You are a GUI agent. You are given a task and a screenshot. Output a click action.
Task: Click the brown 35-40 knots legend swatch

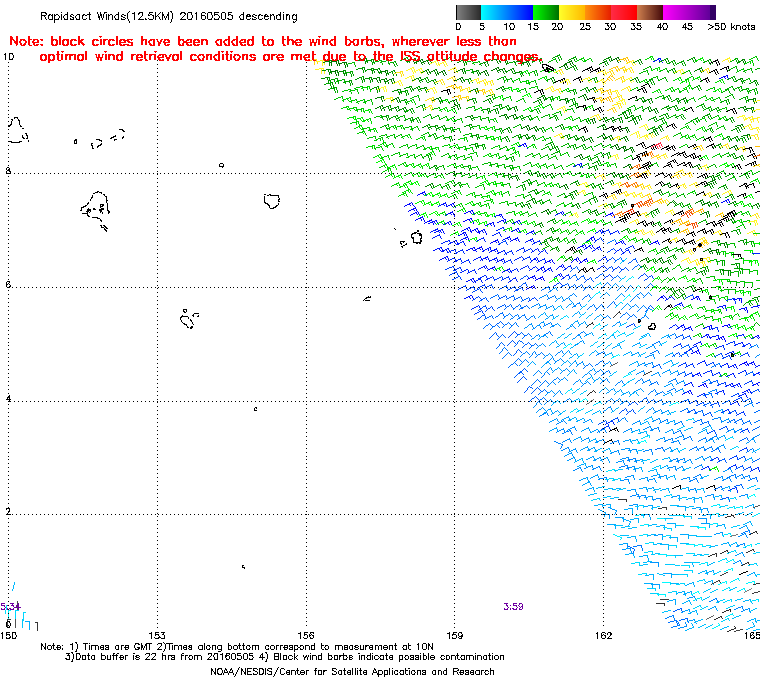(650, 12)
